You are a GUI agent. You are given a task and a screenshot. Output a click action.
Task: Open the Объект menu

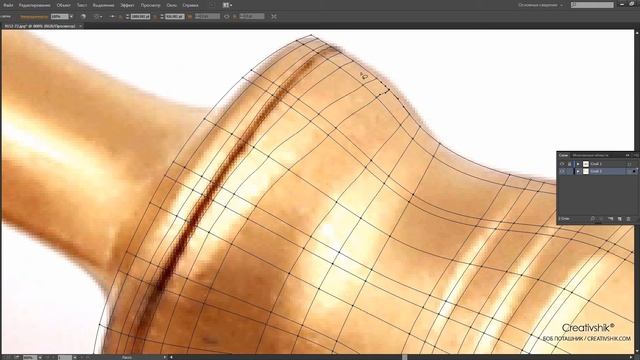tap(64, 5)
